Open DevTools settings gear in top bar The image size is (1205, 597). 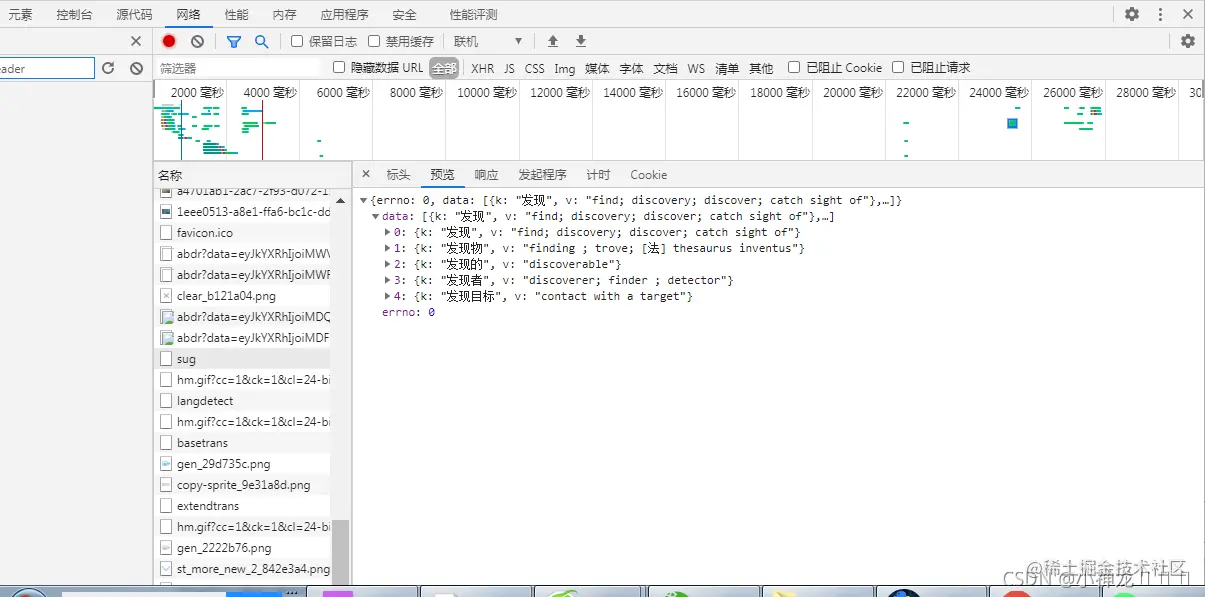click(x=1132, y=14)
